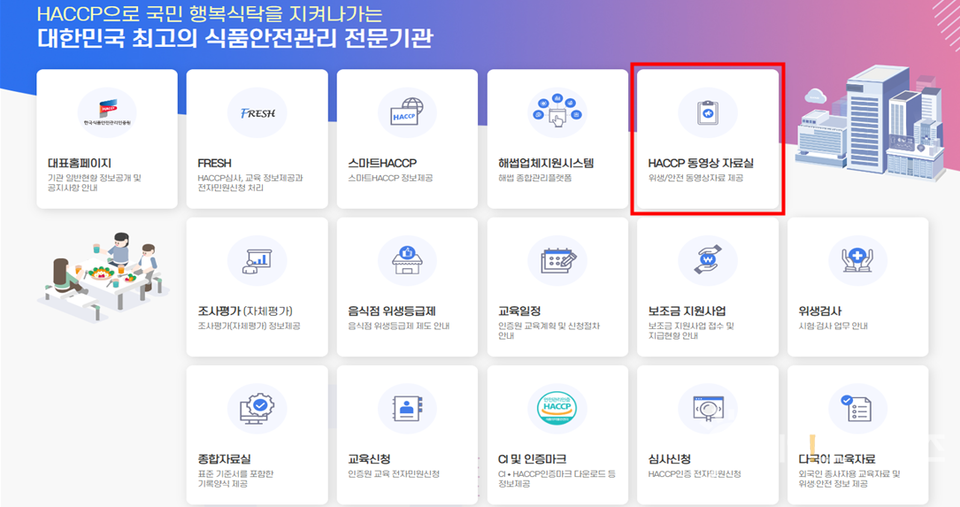960x507 pixels.
Task: Click the tagline 'HACCP으로 국민 행복식탁을 지켜나가는'
Action: coord(209,14)
